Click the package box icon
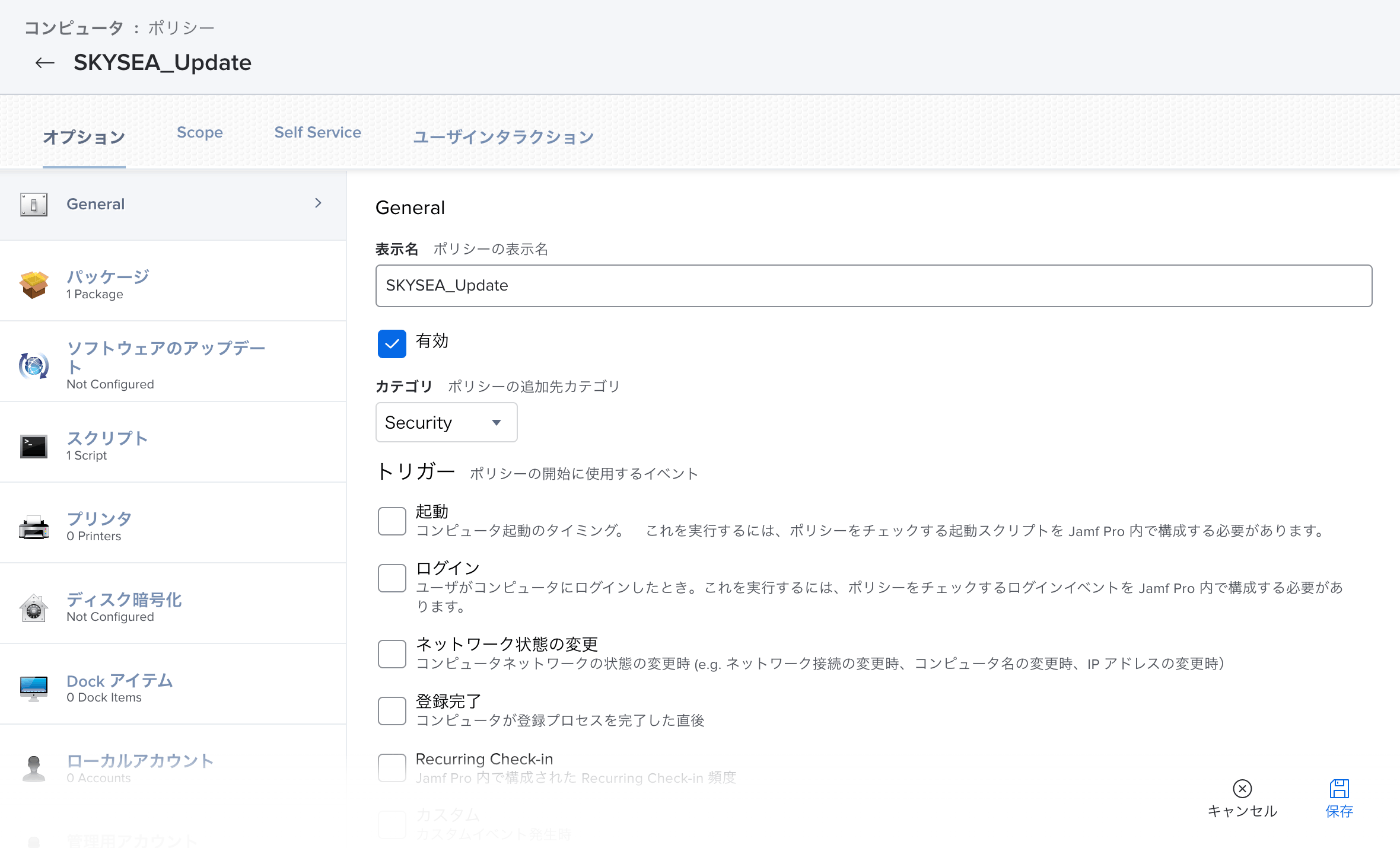The image size is (1400, 848). [34, 285]
